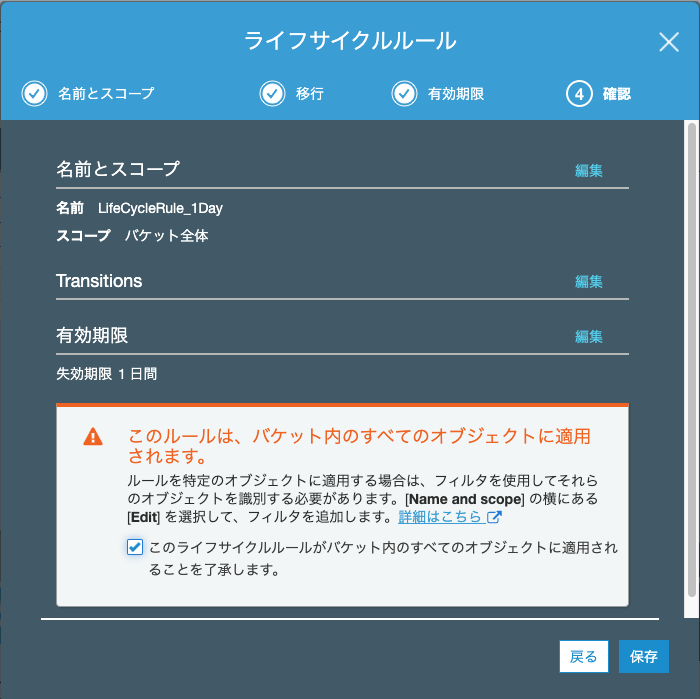Screen dimensions: 700x699
Task: Close the lifecycle rule dialog
Action: pyautogui.click(x=668, y=42)
